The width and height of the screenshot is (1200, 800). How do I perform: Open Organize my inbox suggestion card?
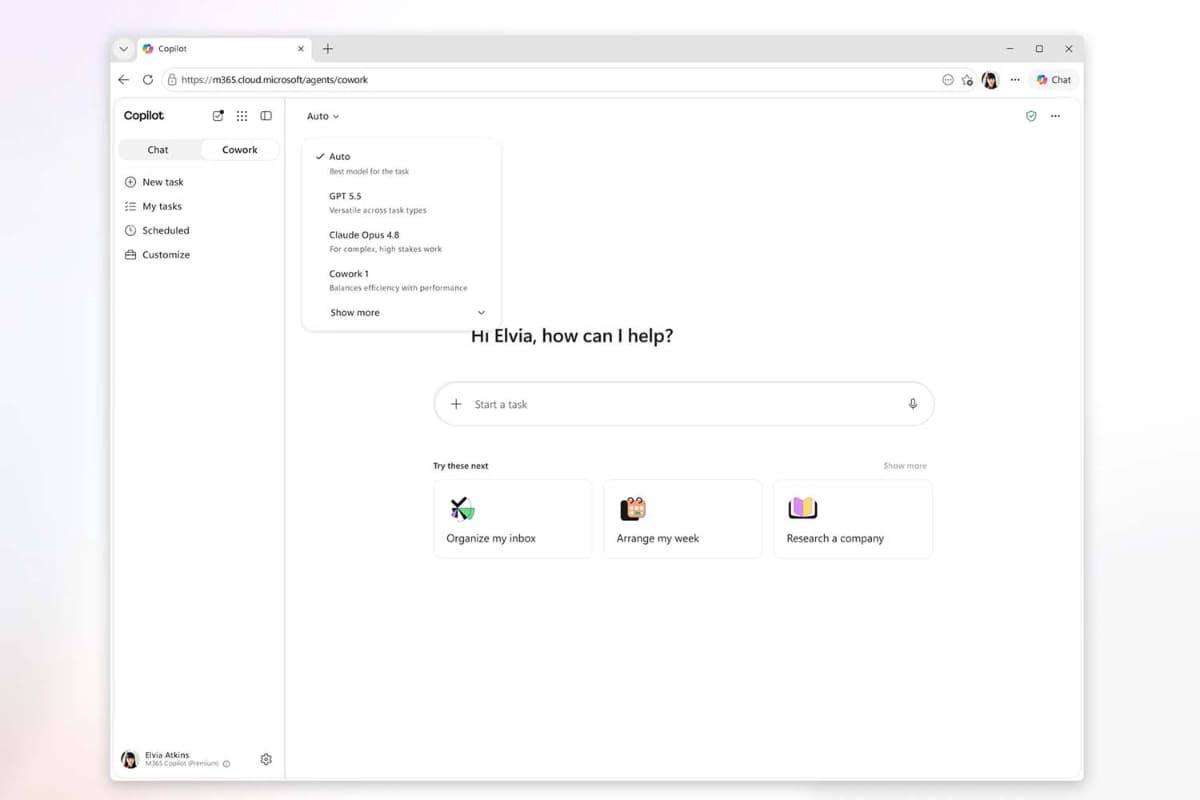tap(512, 519)
